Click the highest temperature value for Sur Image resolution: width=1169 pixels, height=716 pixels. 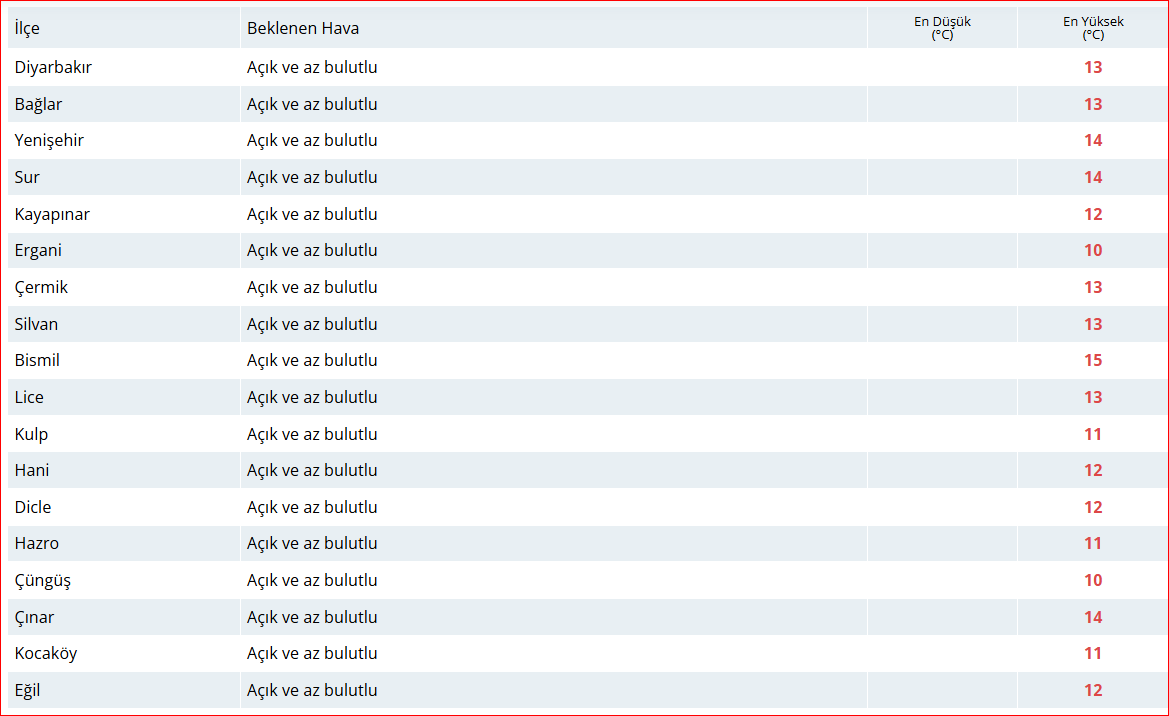click(x=1092, y=178)
